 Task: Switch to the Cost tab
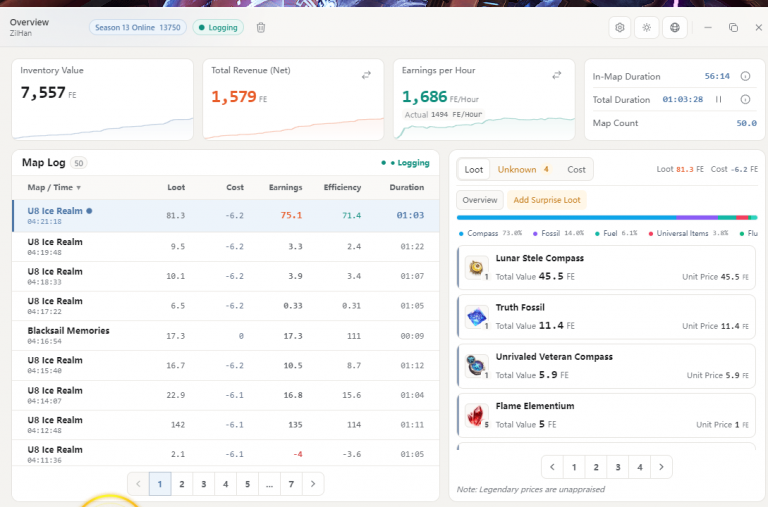click(x=576, y=169)
